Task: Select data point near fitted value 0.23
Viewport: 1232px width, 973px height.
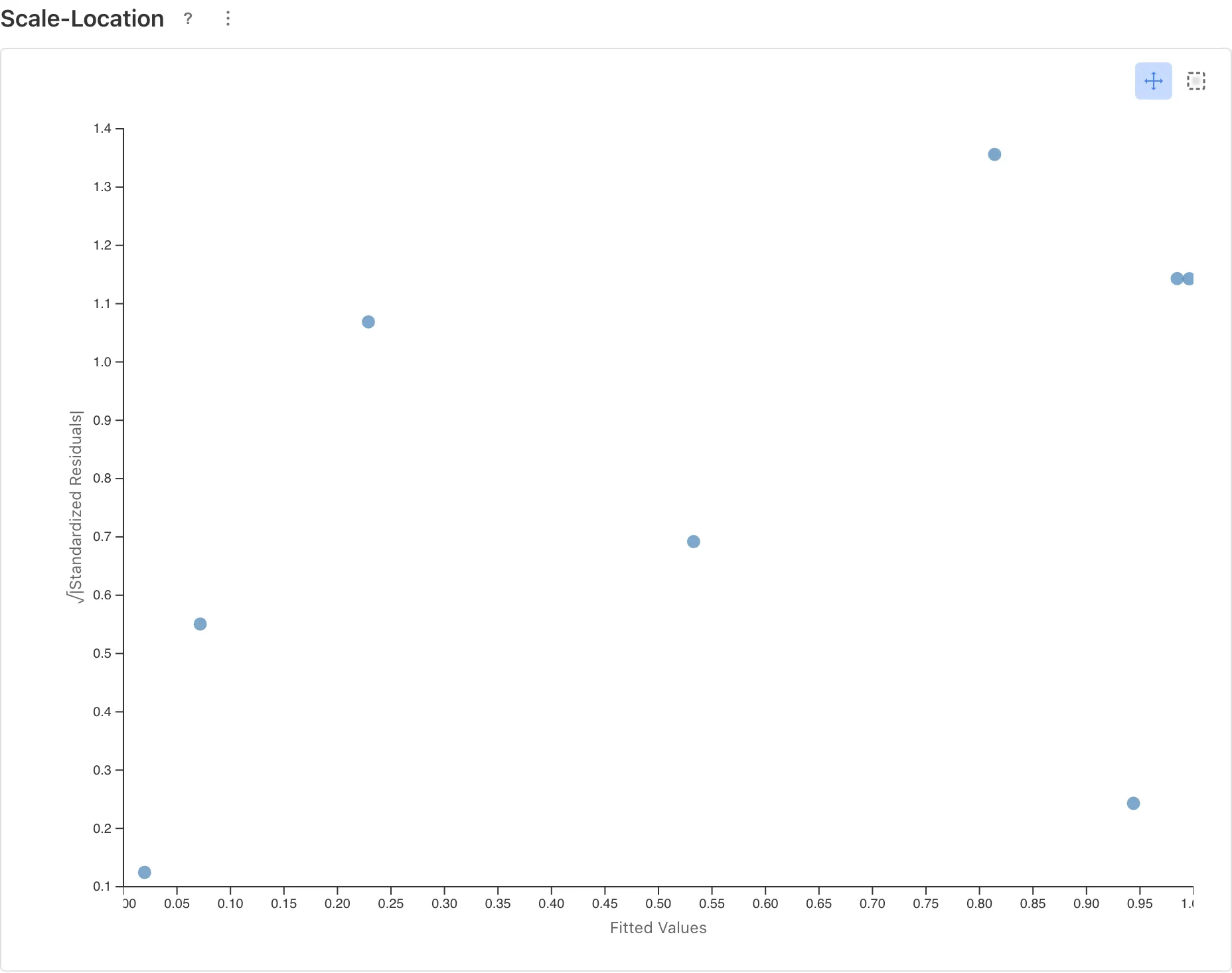Action: [368, 322]
